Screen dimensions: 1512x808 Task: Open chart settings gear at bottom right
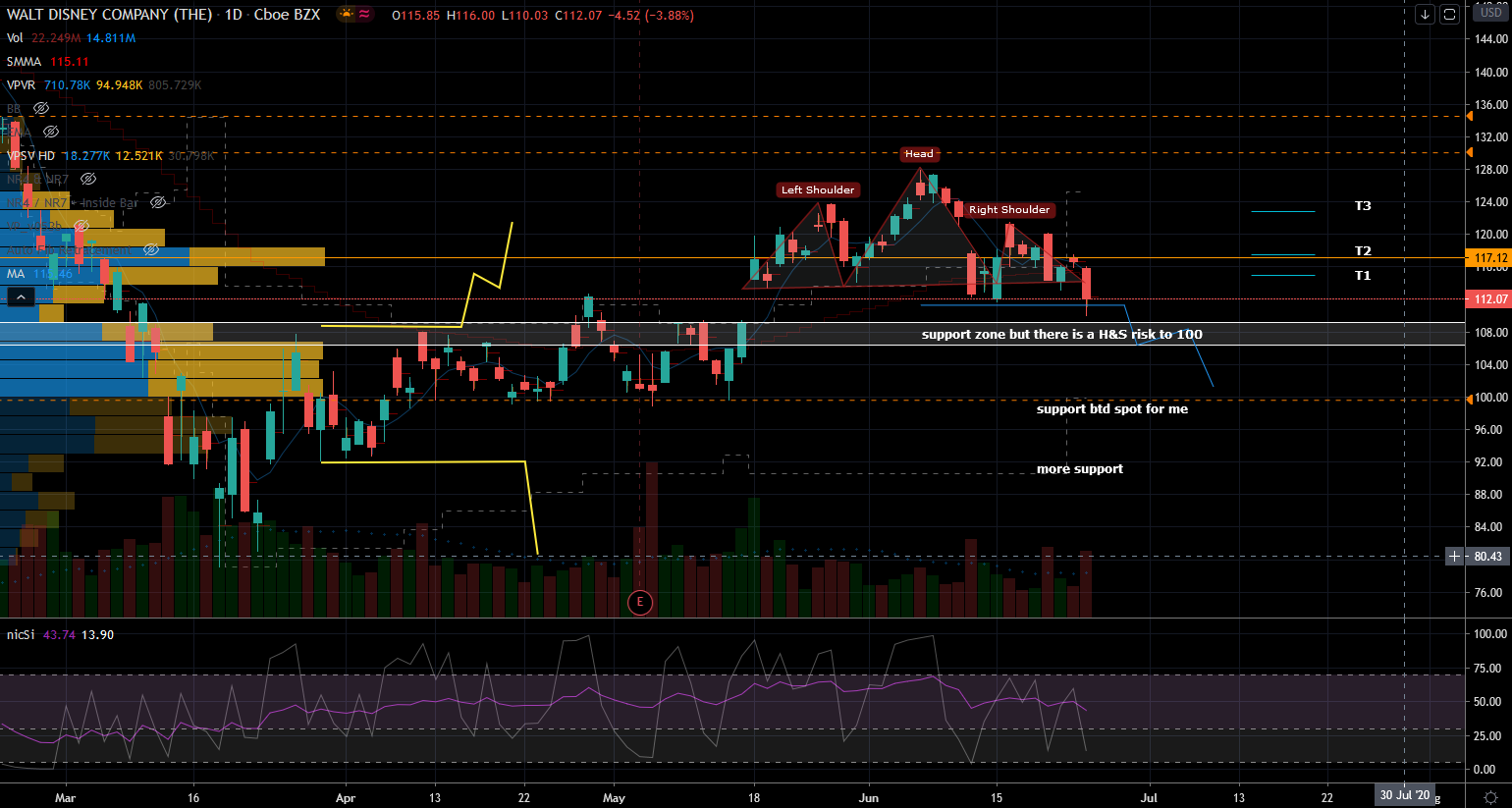pyautogui.click(x=1490, y=796)
